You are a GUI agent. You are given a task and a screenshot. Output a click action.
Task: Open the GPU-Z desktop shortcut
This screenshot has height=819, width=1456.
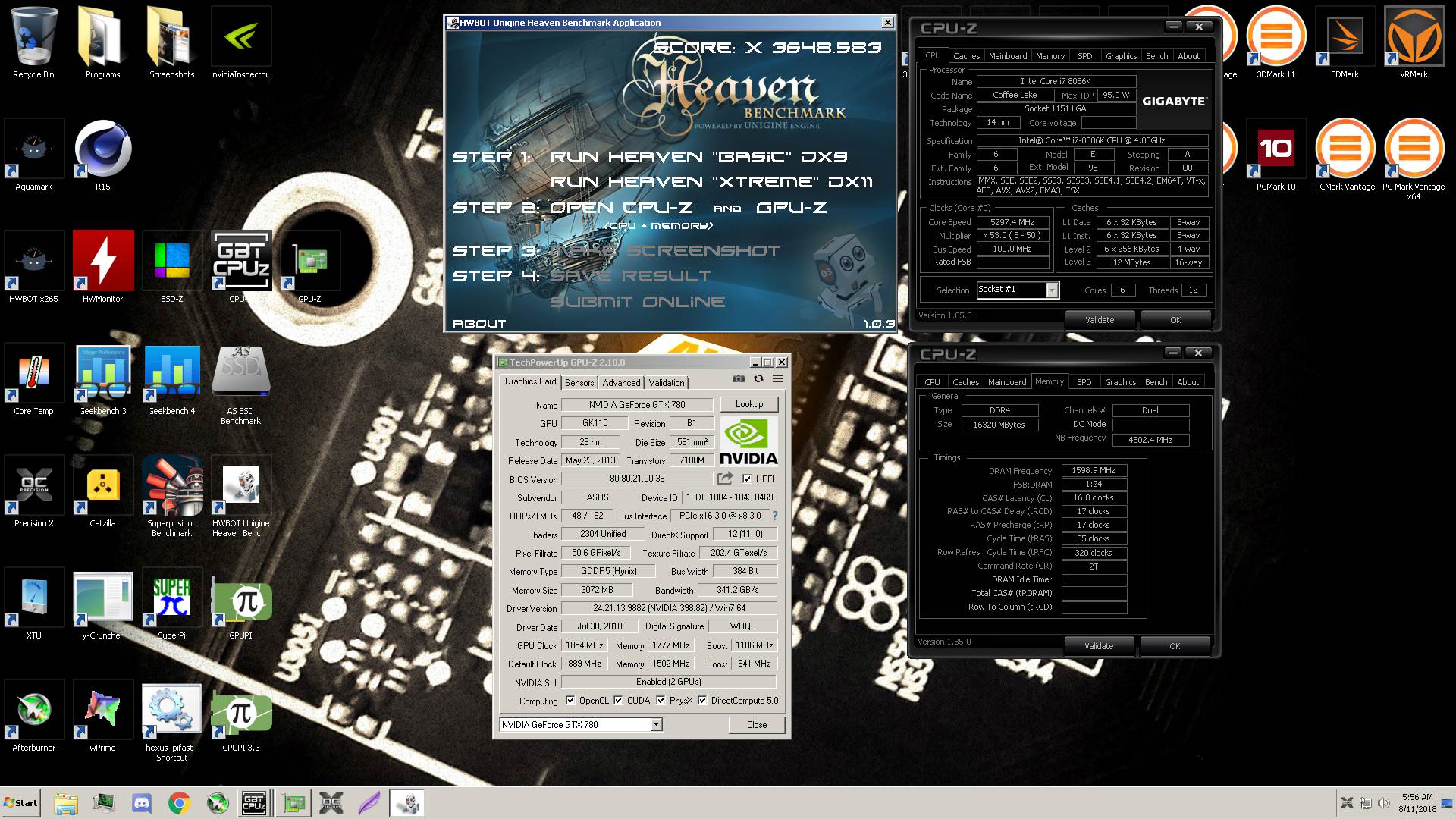click(x=309, y=268)
